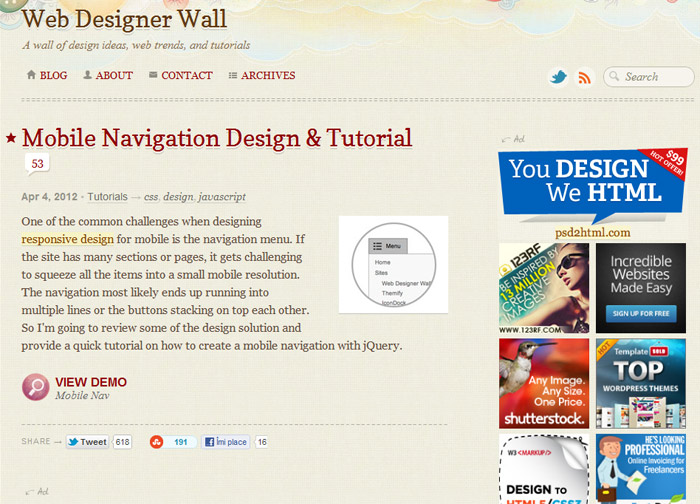Open the shutterstock hummingbird ad

coord(544,383)
